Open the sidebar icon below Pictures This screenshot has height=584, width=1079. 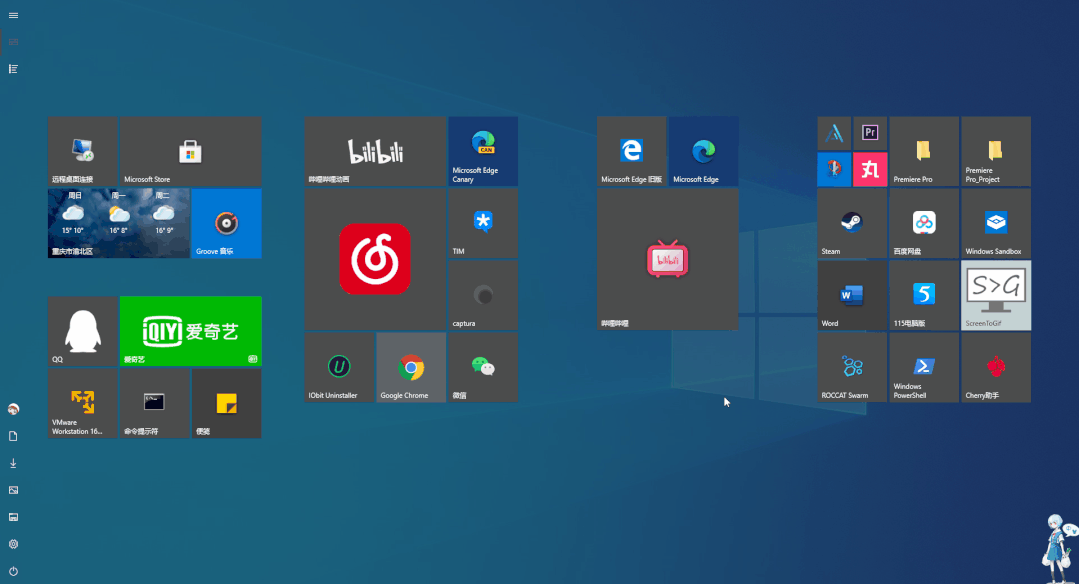[13, 517]
